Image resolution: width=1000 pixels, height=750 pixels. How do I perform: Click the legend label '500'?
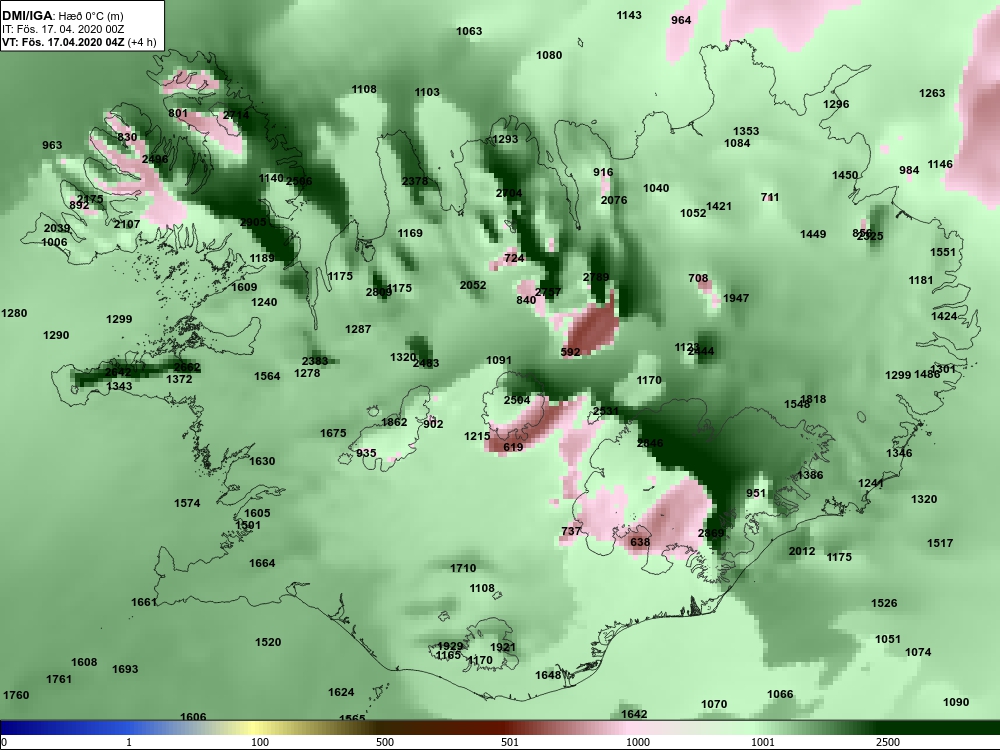coord(385,742)
